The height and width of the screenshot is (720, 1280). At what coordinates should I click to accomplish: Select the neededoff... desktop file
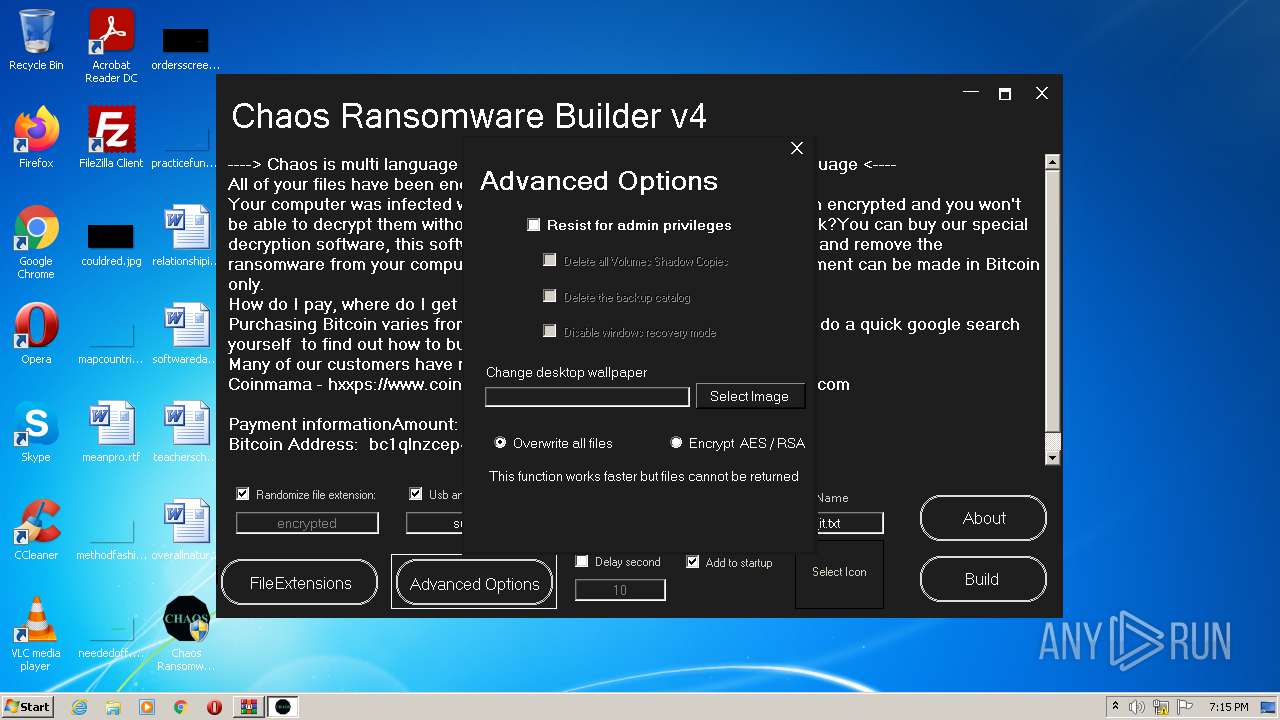point(111,634)
